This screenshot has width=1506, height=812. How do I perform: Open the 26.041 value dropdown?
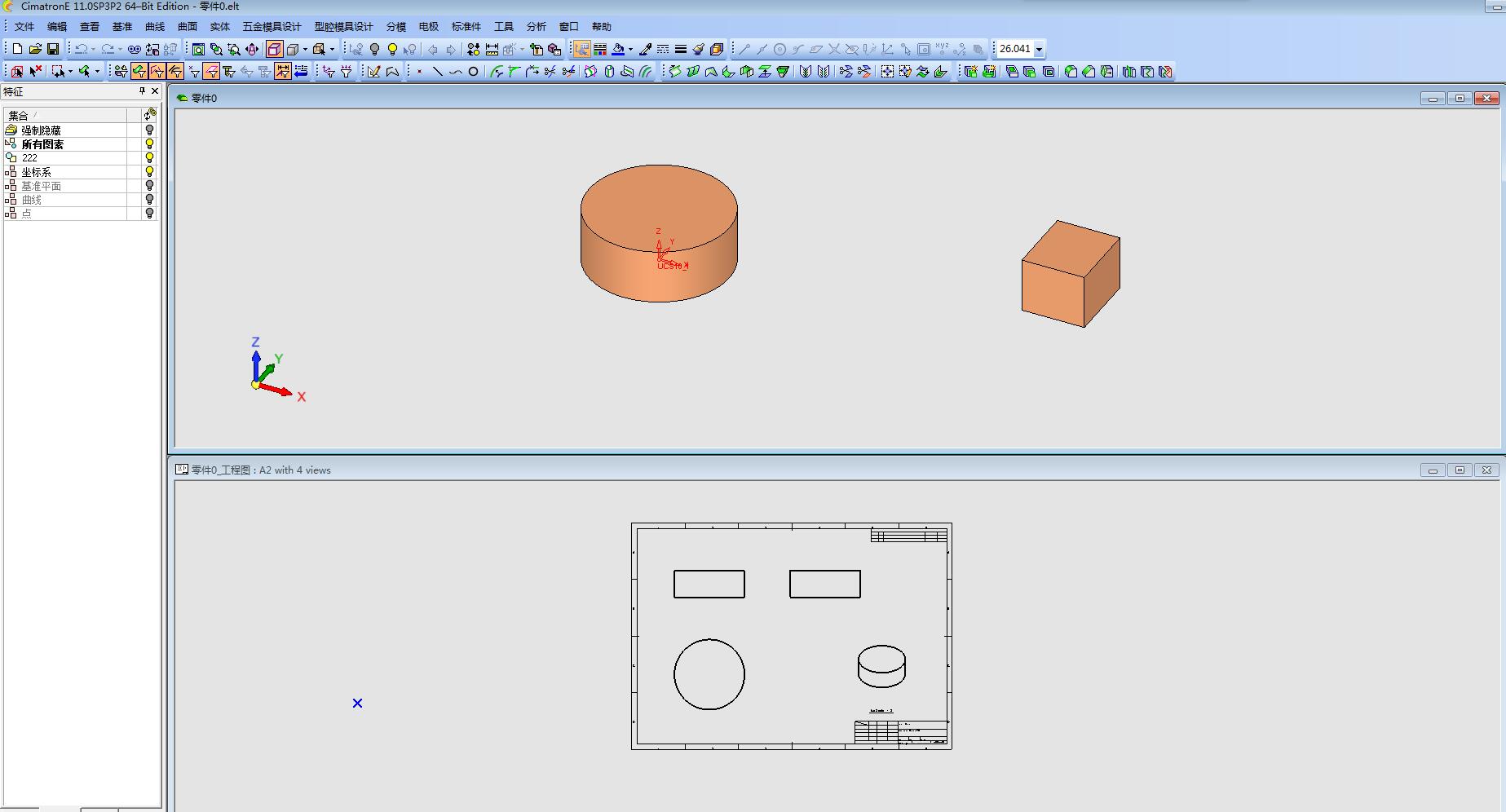(1039, 49)
